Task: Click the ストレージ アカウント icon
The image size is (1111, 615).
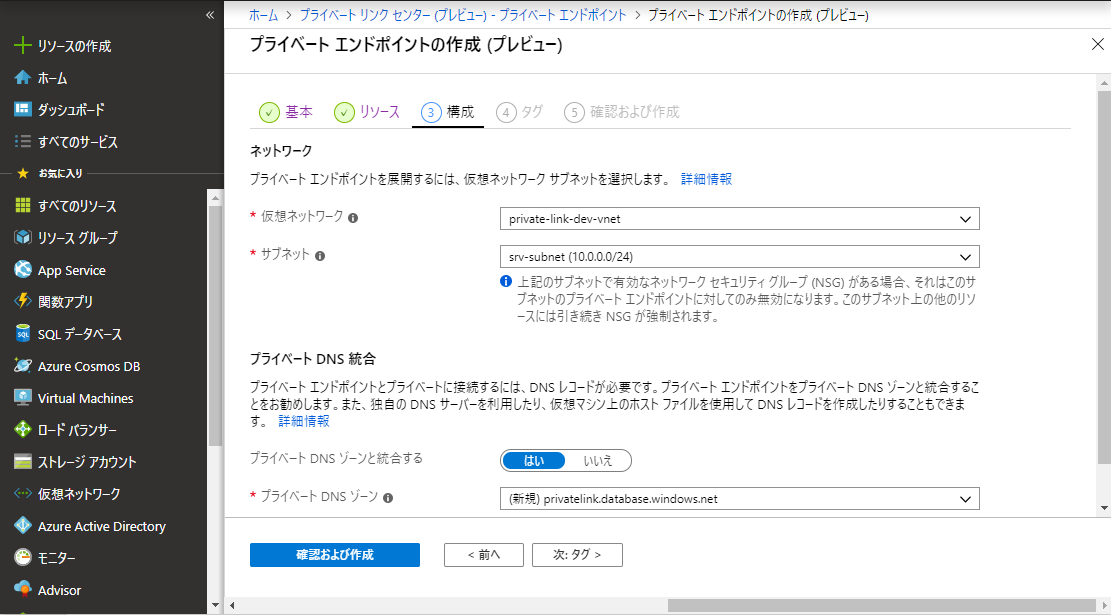Action: [x=23, y=462]
